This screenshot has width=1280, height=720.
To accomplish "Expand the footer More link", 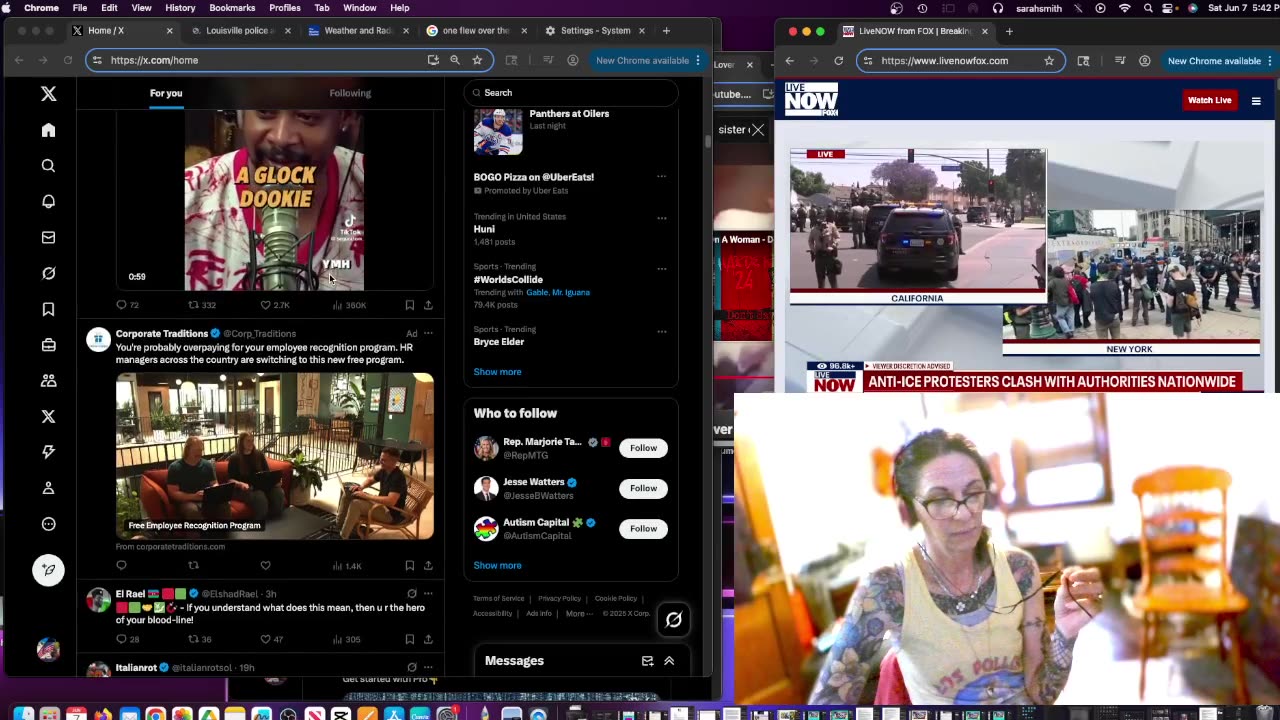I will 577,614.
